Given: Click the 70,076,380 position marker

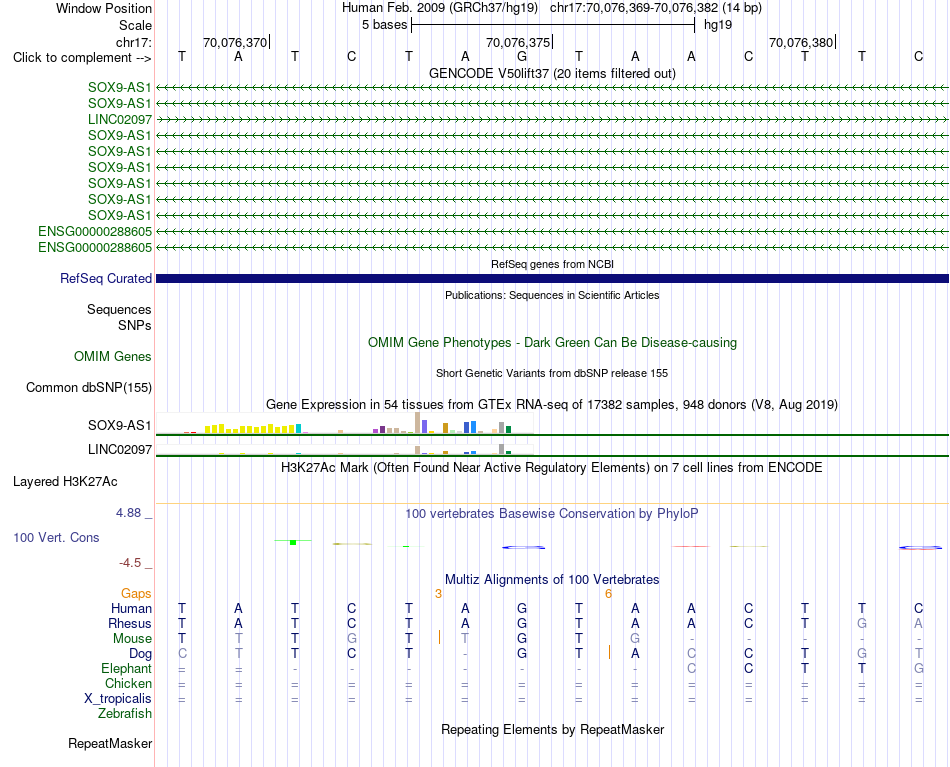Looking at the screenshot, I should click(801, 42).
